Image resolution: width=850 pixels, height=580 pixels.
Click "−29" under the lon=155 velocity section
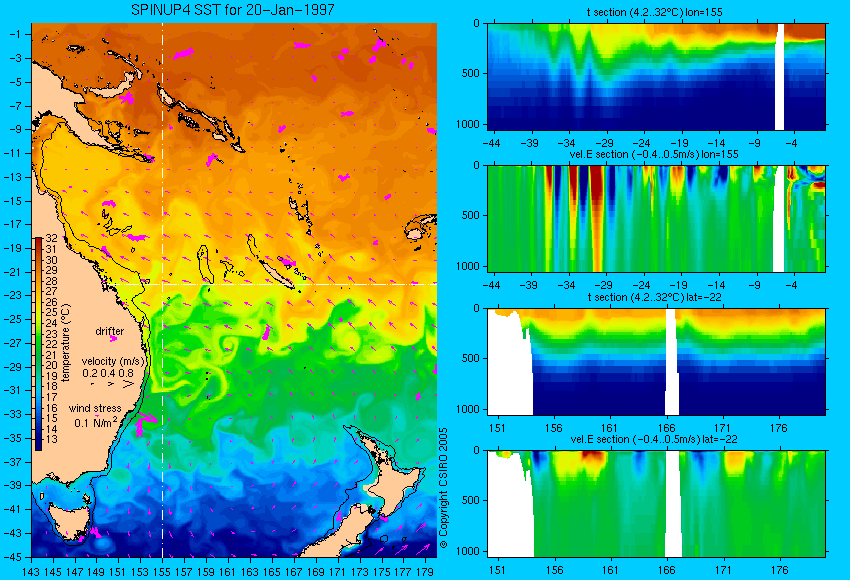604,285
